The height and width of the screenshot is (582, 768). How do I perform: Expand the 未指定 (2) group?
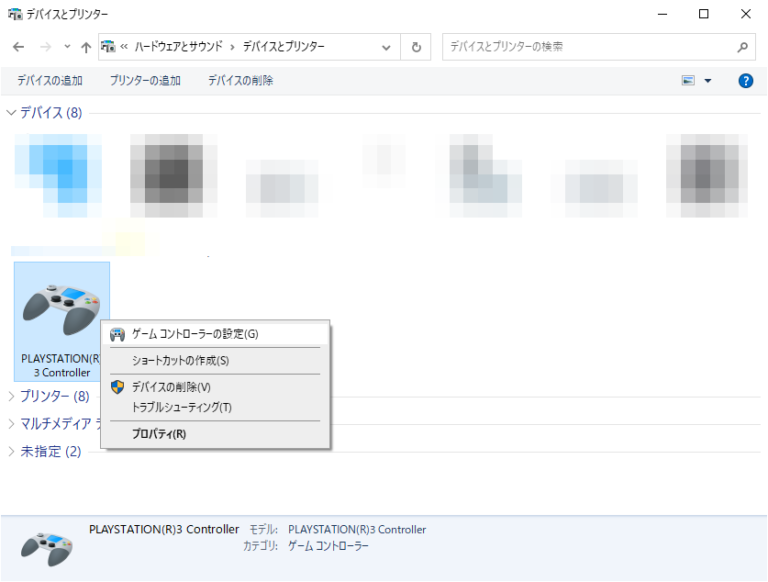(x=11, y=452)
